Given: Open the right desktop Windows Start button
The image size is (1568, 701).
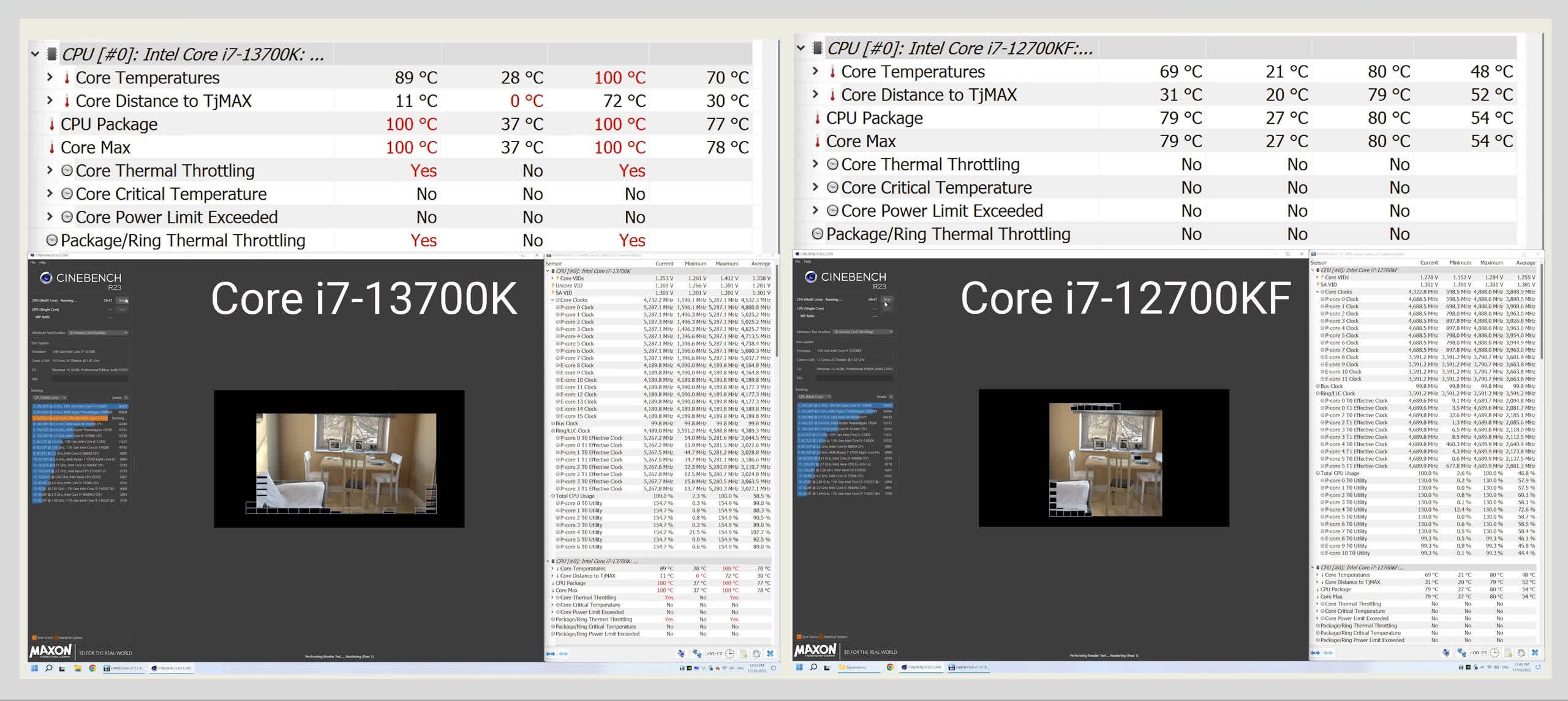Looking at the screenshot, I should coord(799,667).
